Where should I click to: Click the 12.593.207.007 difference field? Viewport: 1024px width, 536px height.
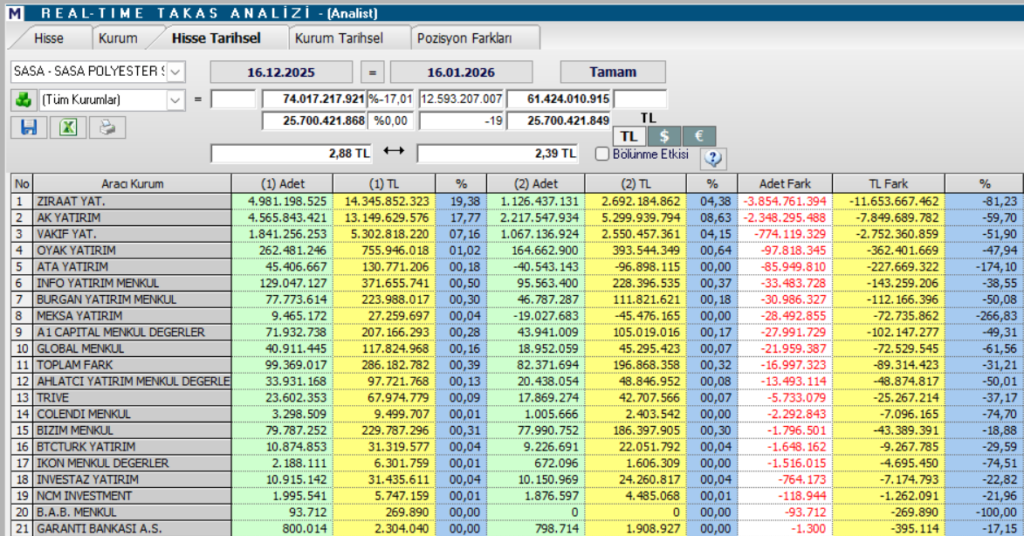(461, 99)
